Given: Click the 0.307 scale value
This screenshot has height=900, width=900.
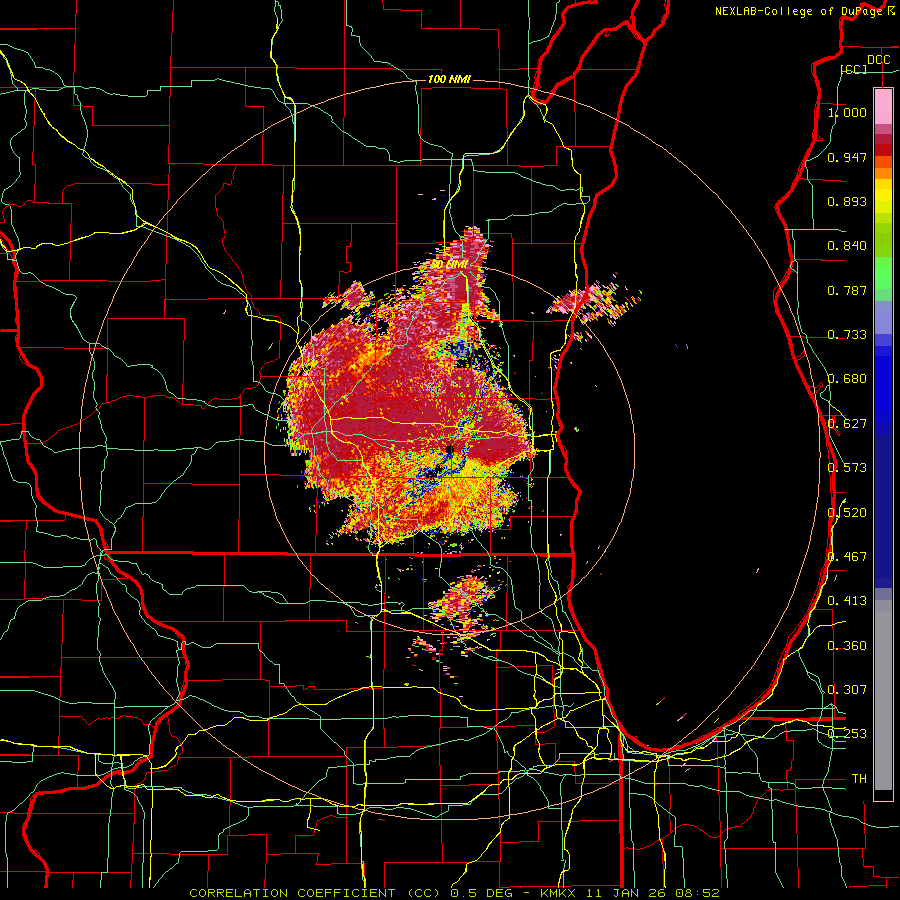Looking at the screenshot, I should click(x=847, y=690).
